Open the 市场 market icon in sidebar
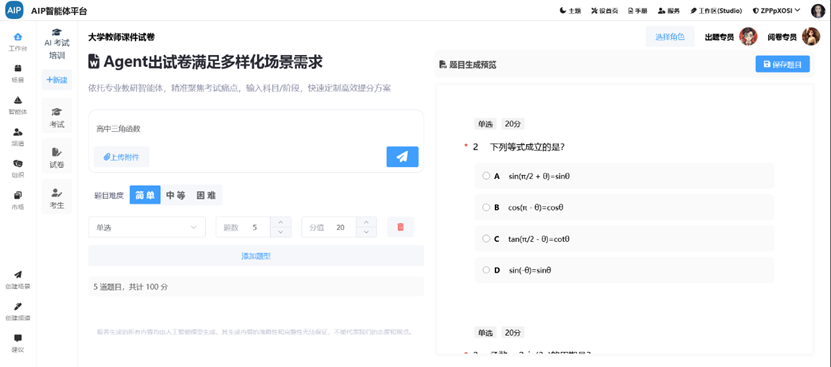Viewport: 831px width, 367px height. pos(18,195)
